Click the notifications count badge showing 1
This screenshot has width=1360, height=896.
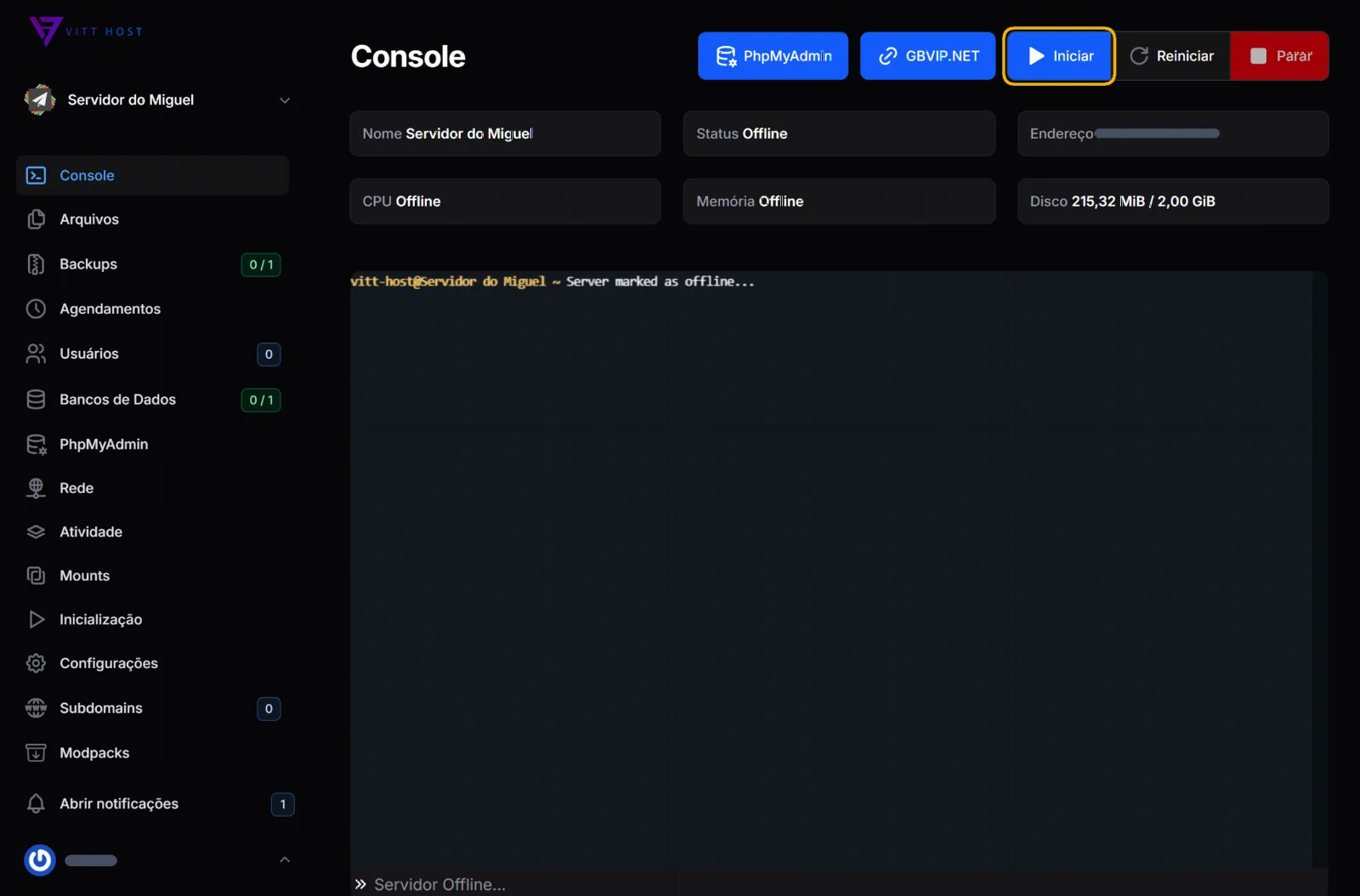click(x=283, y=804)
